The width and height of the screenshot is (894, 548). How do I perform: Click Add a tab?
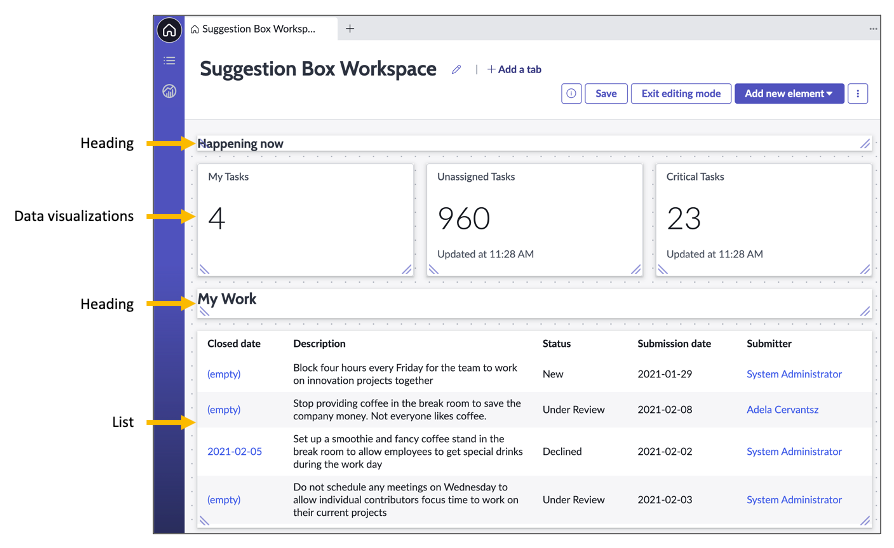[x=515, y=70]
